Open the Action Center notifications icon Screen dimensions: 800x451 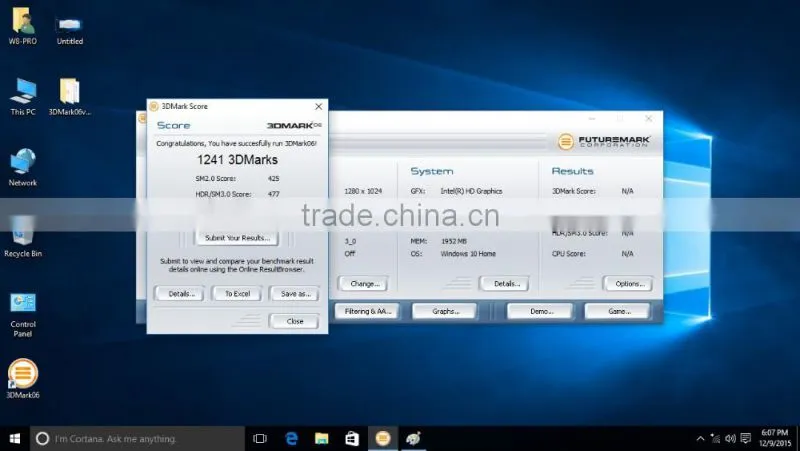click(745, 439)
